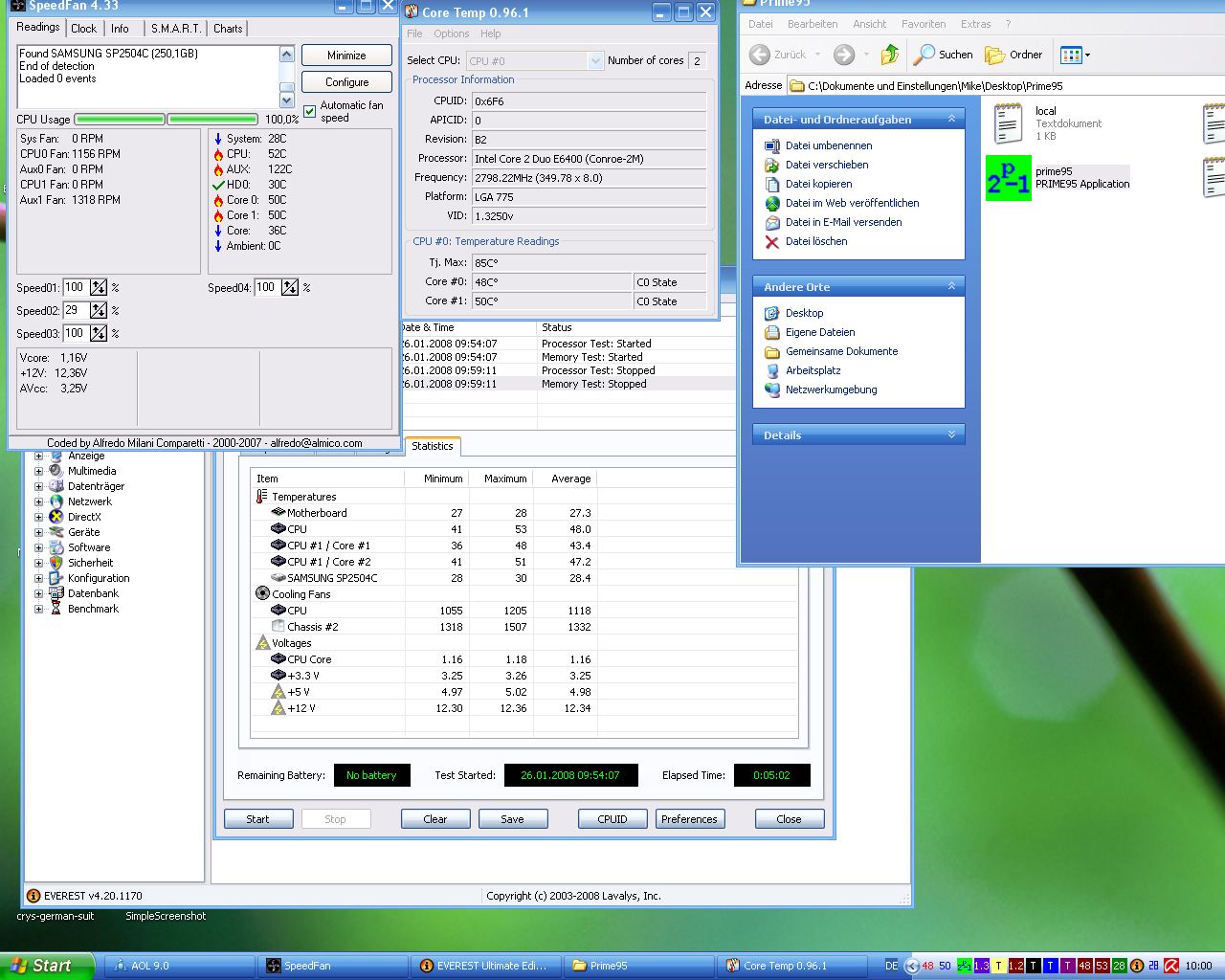Click the Arbeitsplatz computer icon

coord(772,370)
